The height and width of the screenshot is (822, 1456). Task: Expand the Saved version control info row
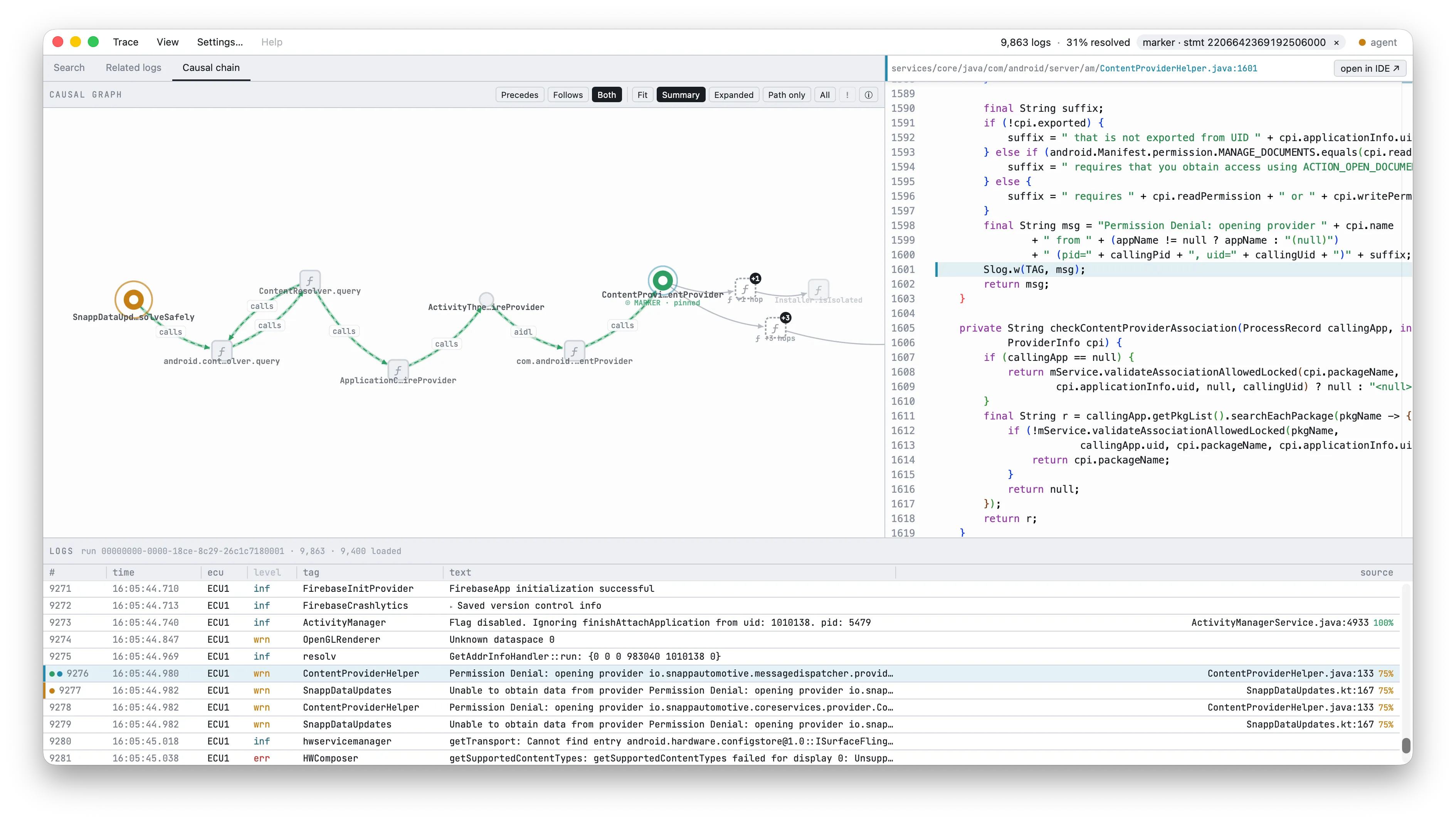click(x=451, y=606)
